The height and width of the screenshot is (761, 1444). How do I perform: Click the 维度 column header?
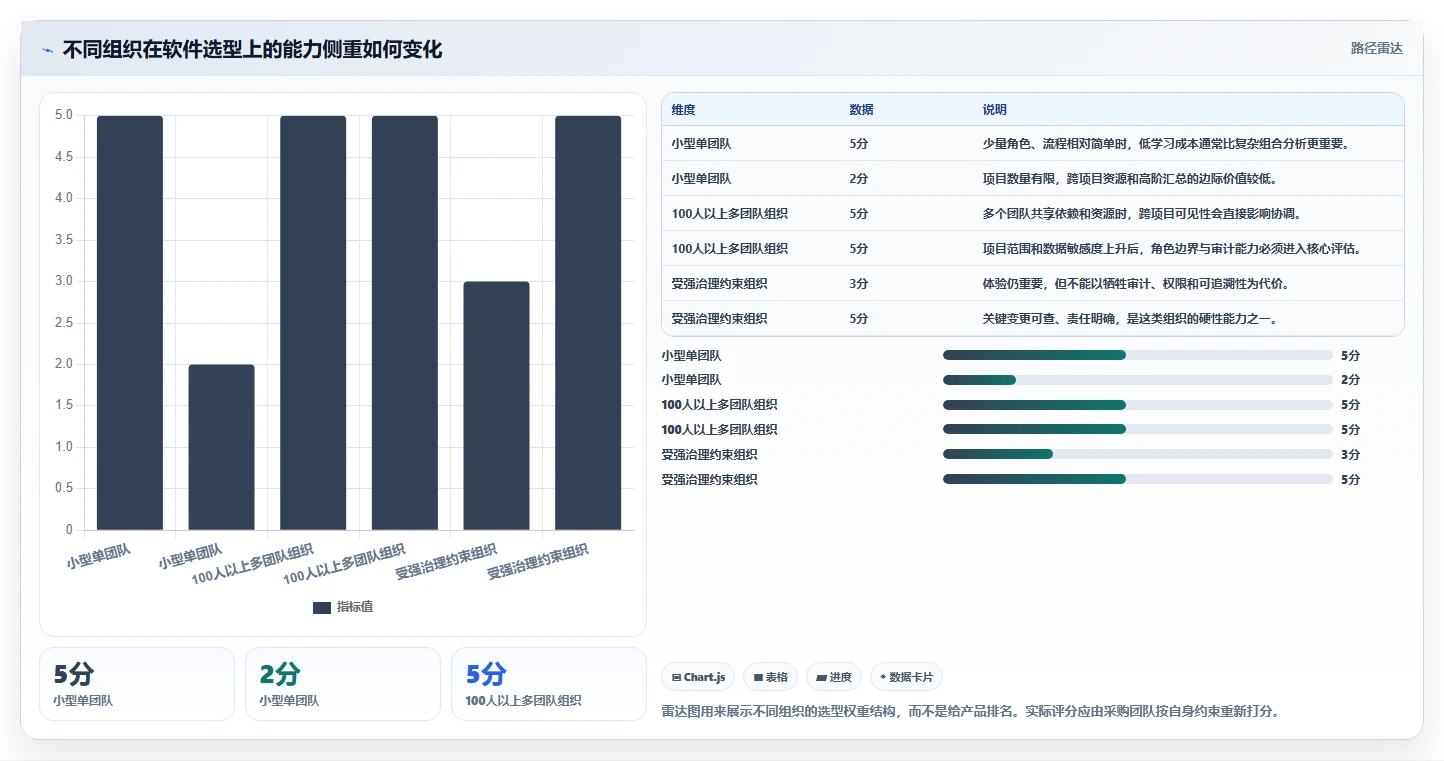click(x=684, y=110)
